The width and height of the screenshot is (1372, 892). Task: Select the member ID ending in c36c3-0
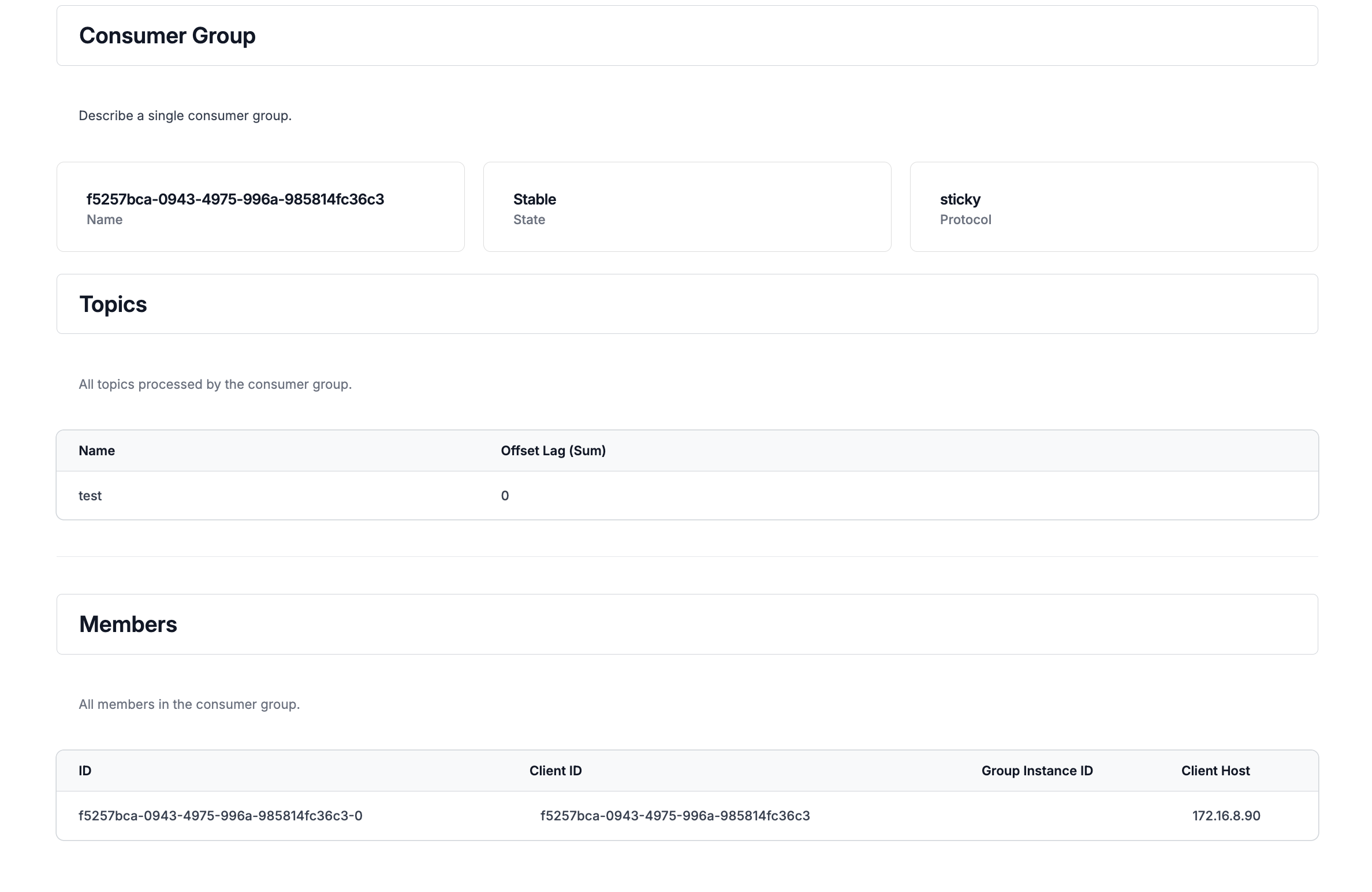tap(221, 816)
